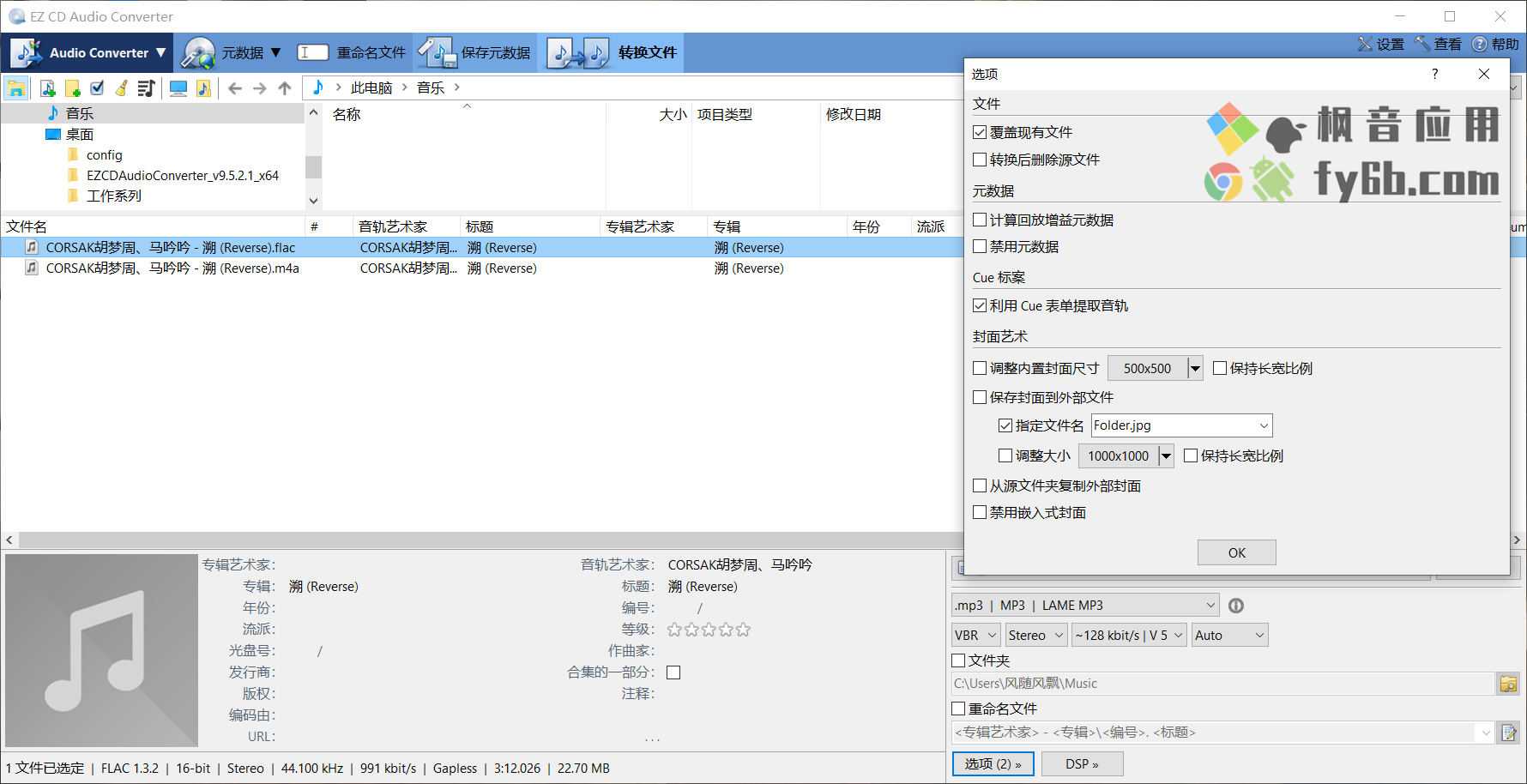Click the music note icon in address bar

(x=318, y=87)
